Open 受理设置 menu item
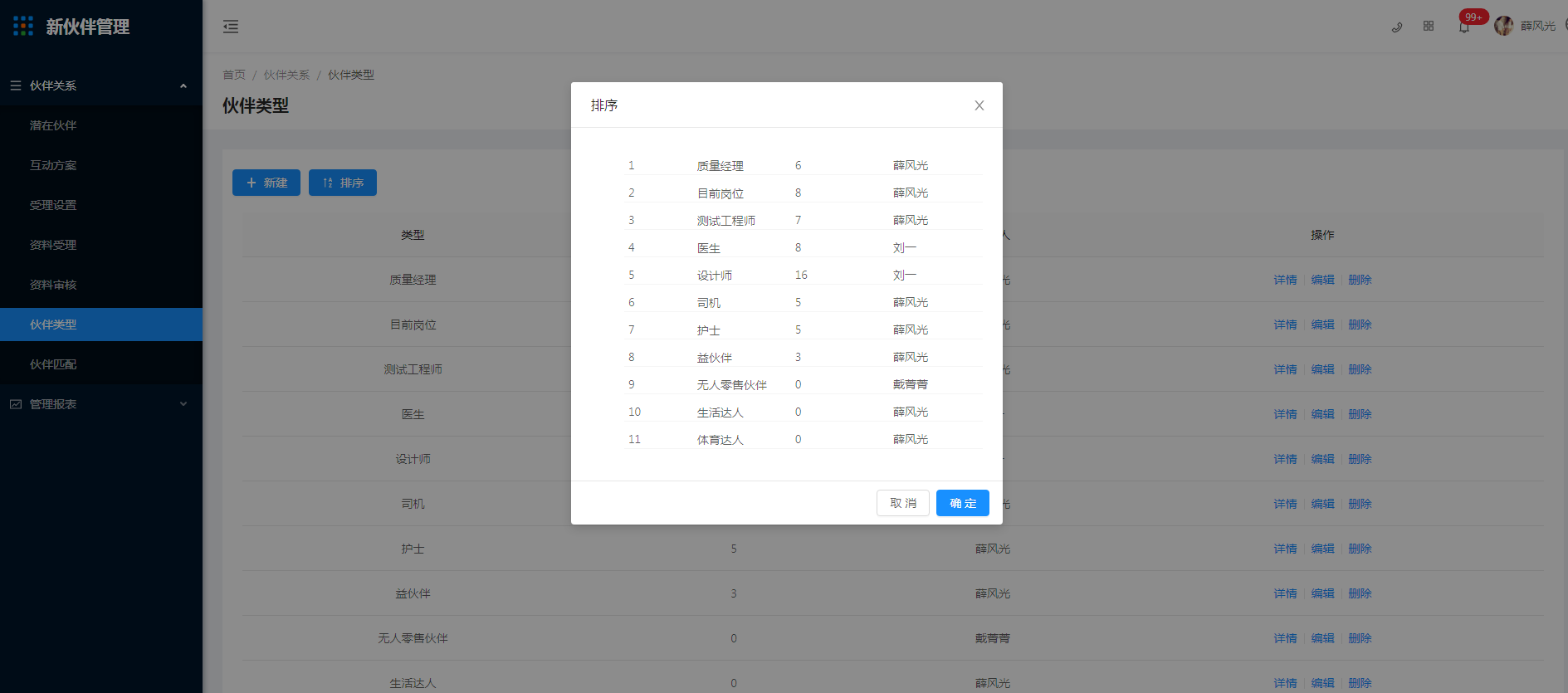 [101, 205]
